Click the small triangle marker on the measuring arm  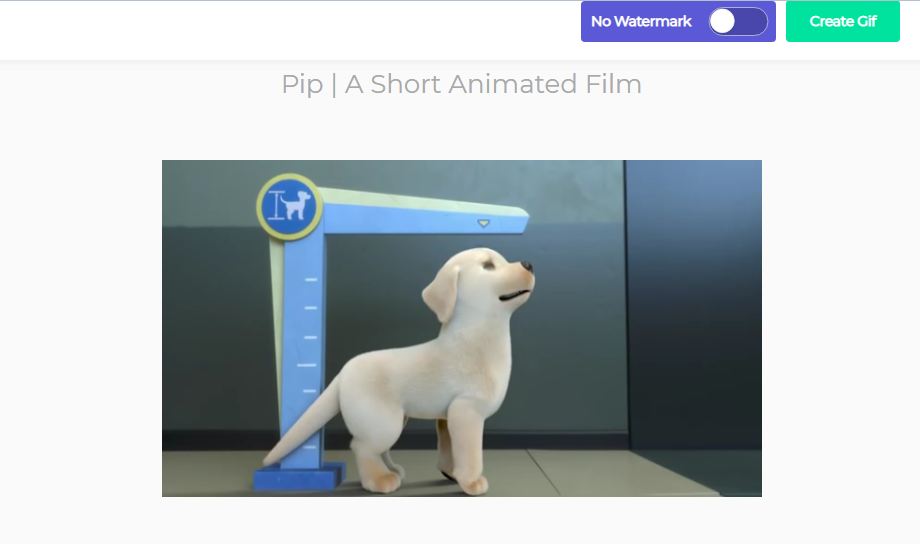483,223
